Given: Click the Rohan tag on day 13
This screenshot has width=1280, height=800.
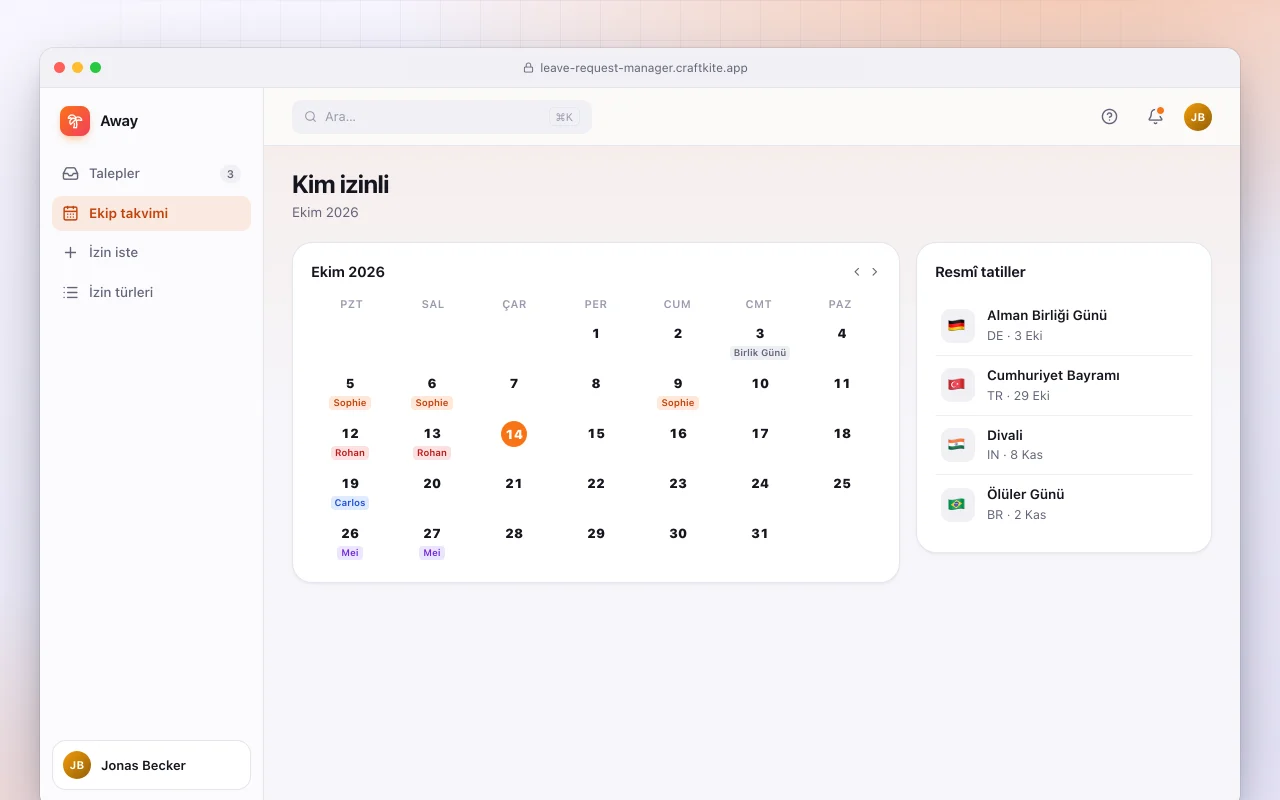Looking at the screenshot, I should [x=432, y=453].
